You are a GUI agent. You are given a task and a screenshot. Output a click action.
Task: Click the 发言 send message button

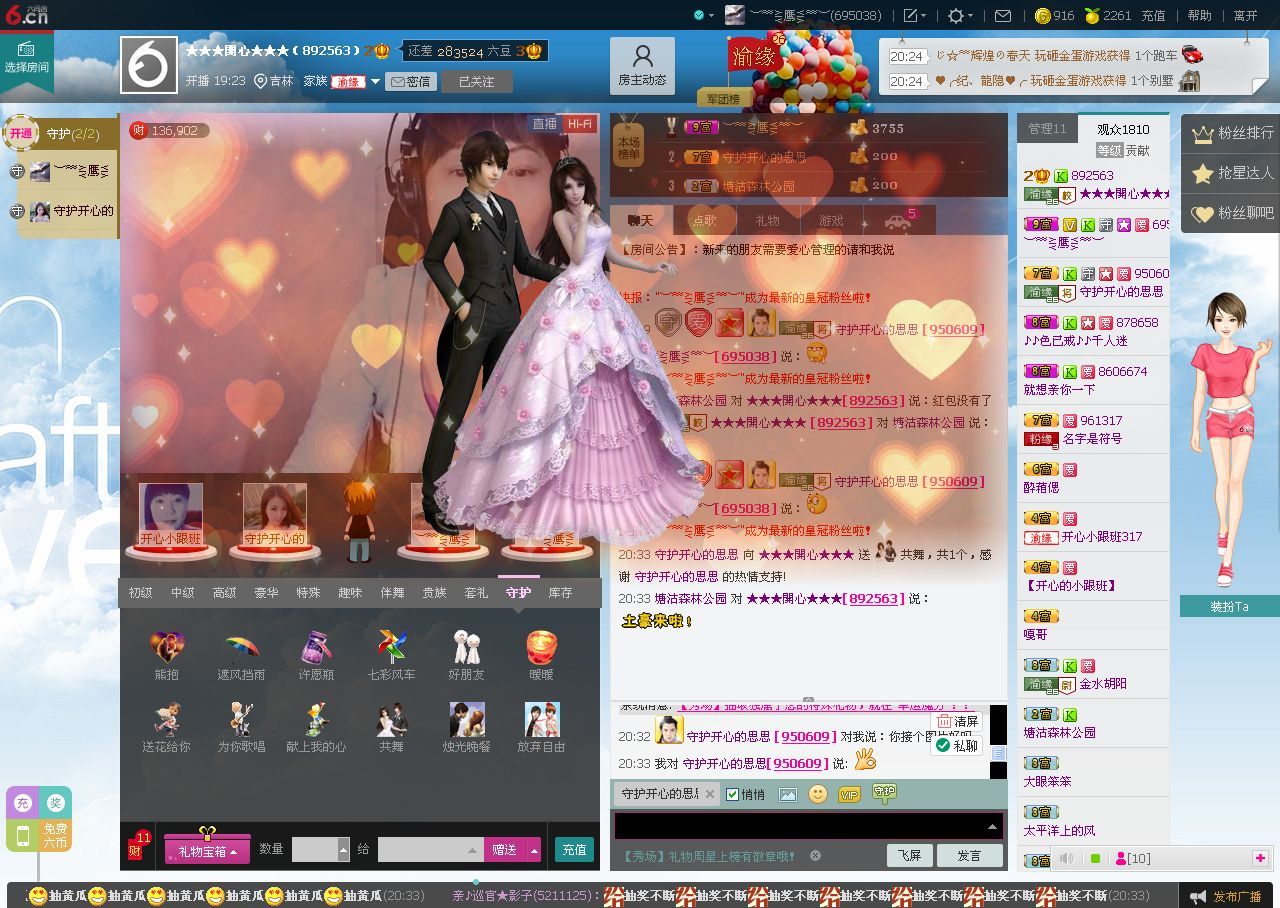(x=969, y=855)
